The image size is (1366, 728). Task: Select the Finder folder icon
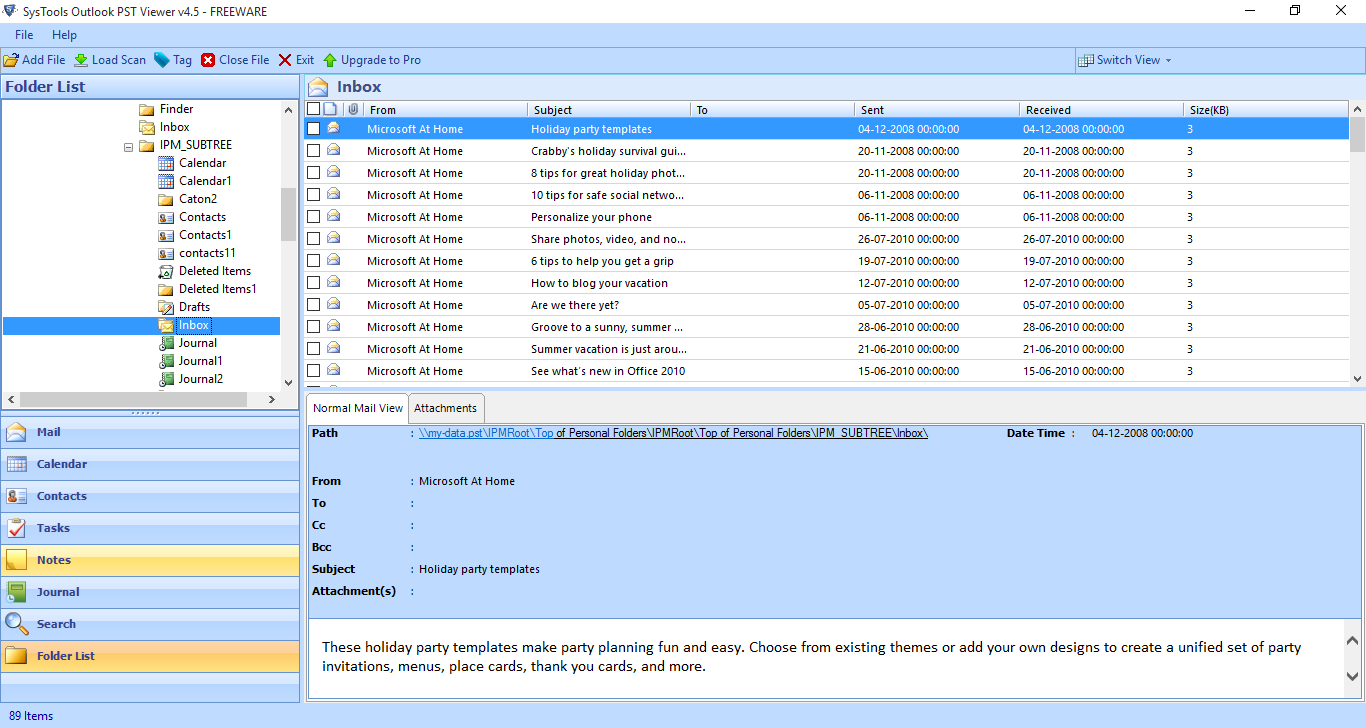[146, 109]
